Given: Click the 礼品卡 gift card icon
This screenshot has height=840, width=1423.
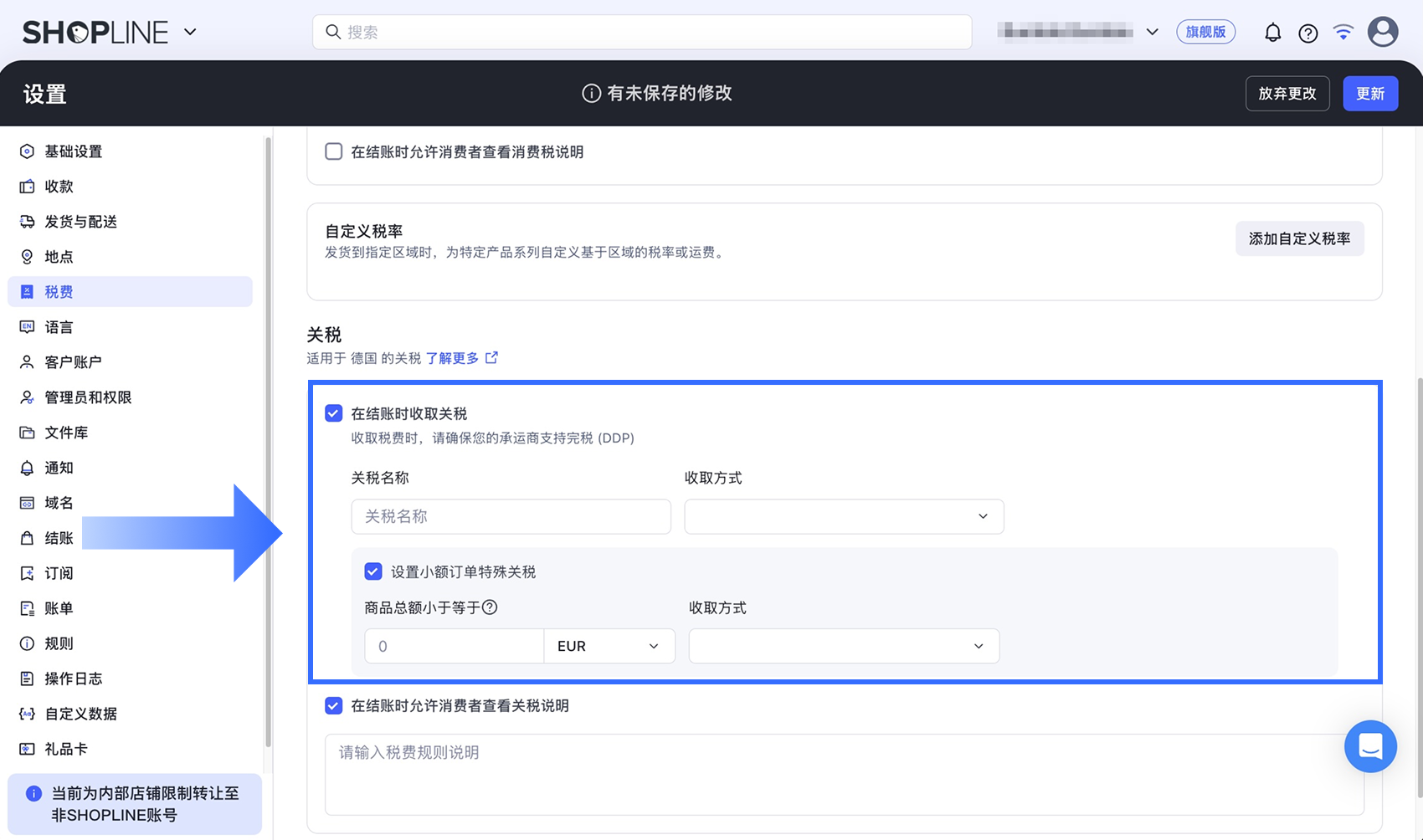Looking at the screenshot, I should pos(27,749).
